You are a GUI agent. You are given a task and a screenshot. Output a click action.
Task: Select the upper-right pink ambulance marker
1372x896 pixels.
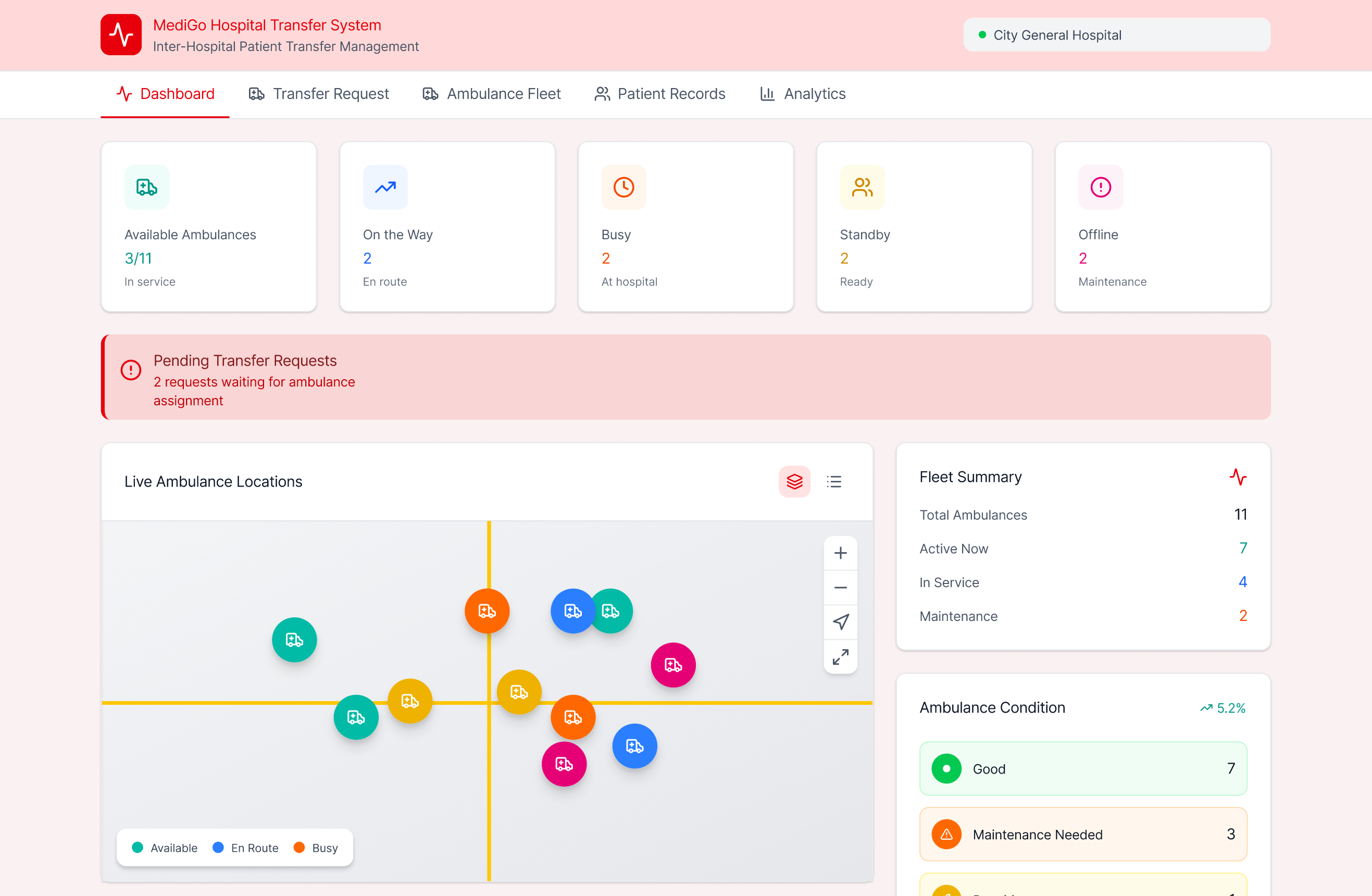(x=673, y=665)
